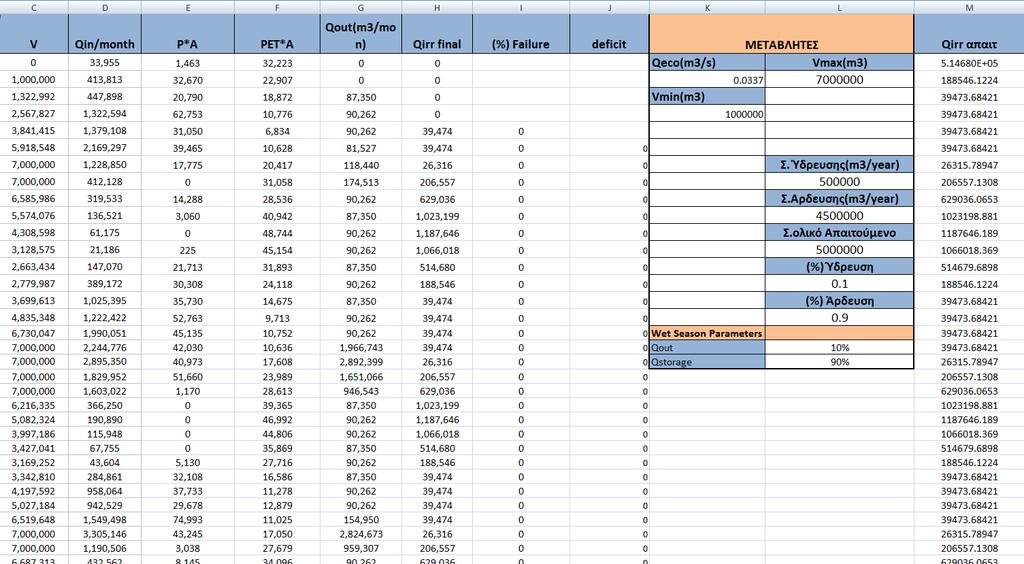1024x564 pixels.
Task: Select the Vmin value cell 1000000
Action: [x=707, y=114]
